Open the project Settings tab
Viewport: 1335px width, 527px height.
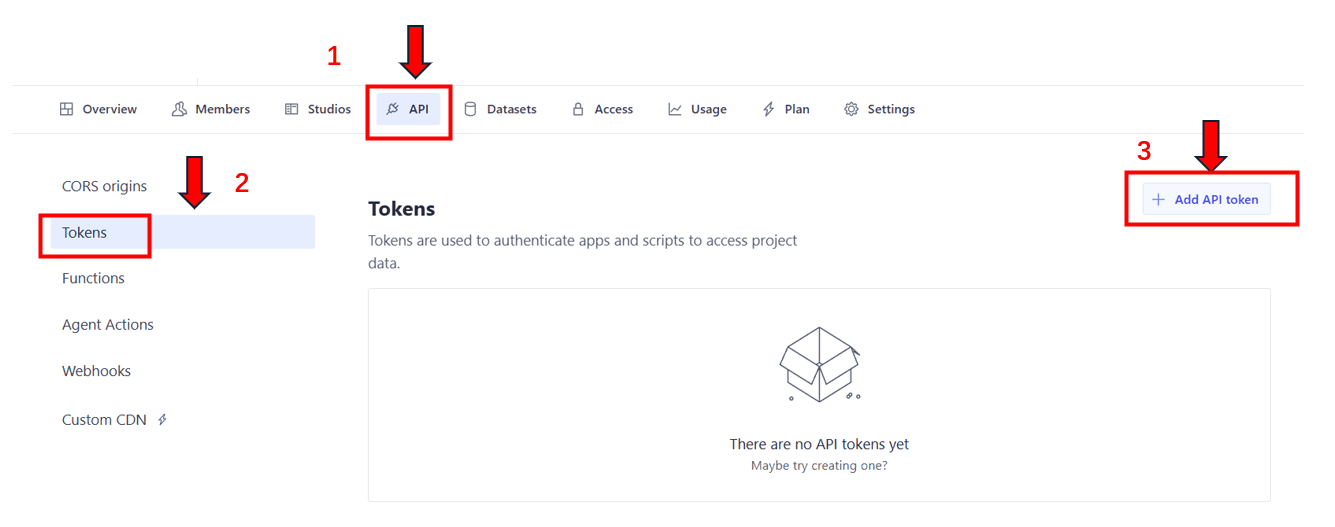click(880, 109)
